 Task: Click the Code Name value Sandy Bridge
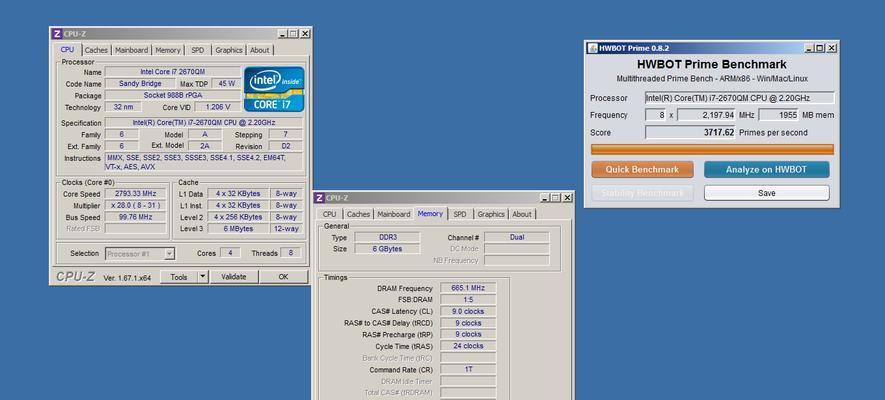click(141, 83)
